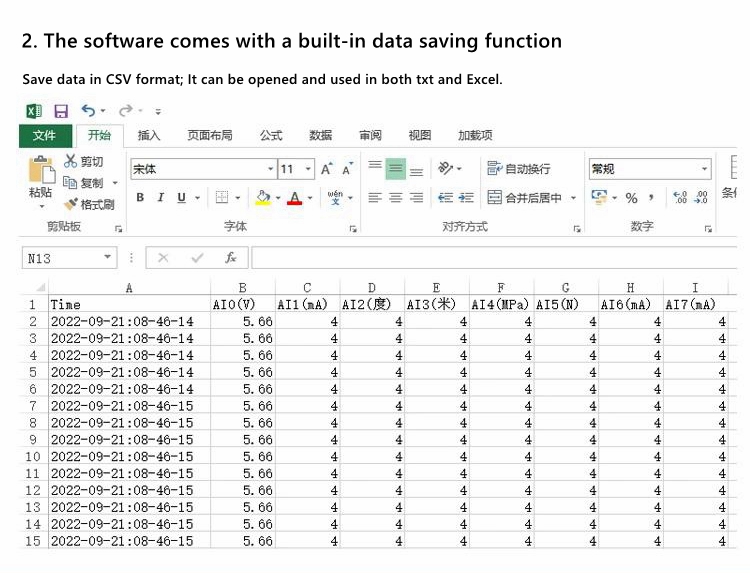Click the Save icon in quick access toolbar

tap(61, 111)
